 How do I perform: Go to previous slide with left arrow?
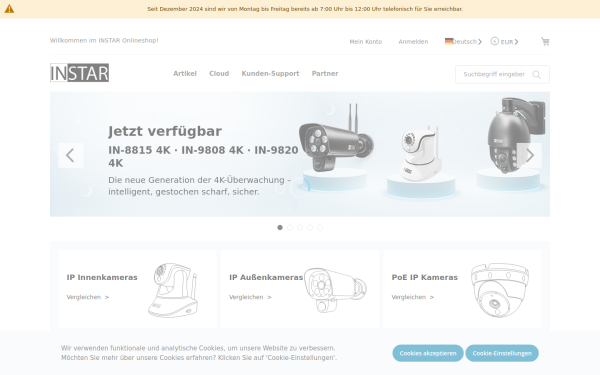click(70, 155)
